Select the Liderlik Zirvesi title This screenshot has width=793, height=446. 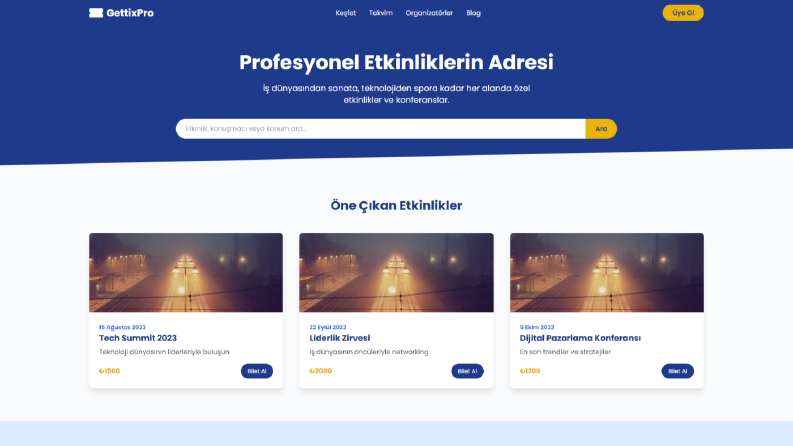(x=339, y=338)
